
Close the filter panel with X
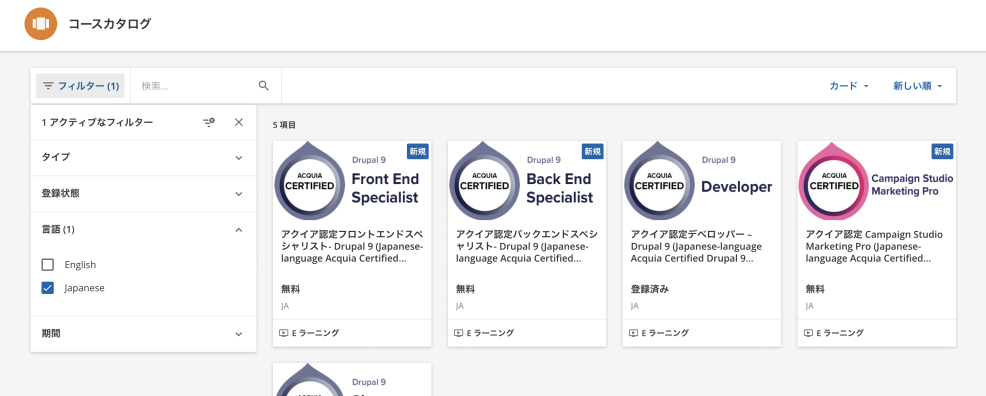[239, 123]
